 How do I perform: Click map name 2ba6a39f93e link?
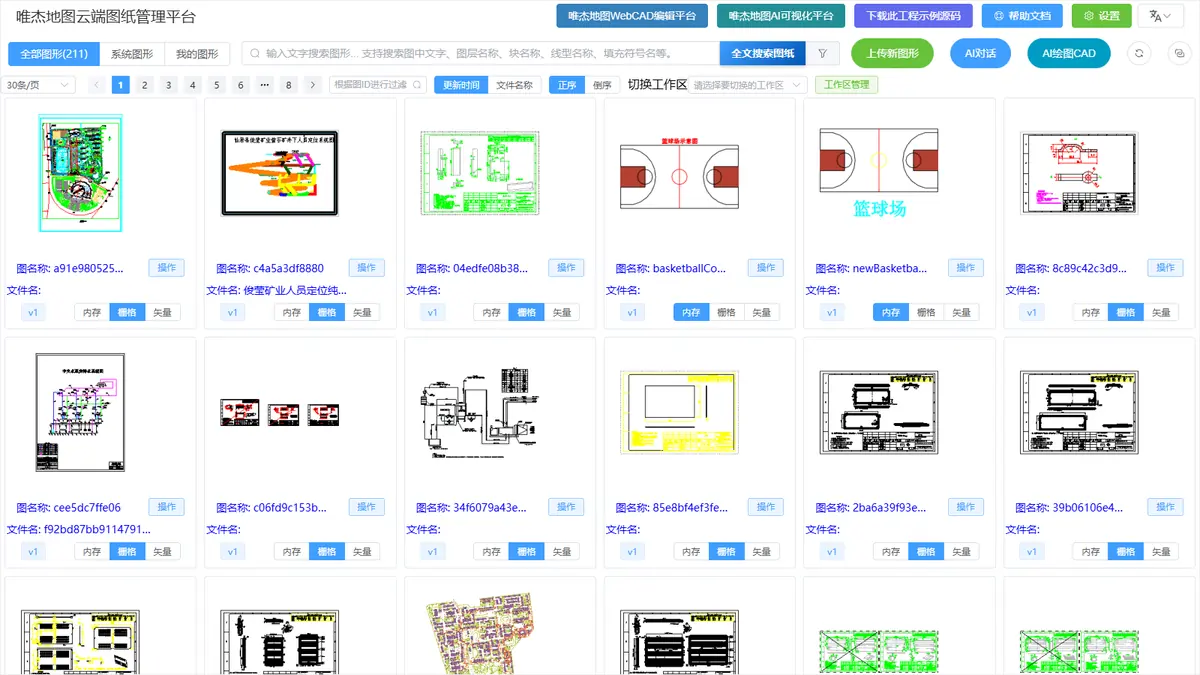[870, 507]
